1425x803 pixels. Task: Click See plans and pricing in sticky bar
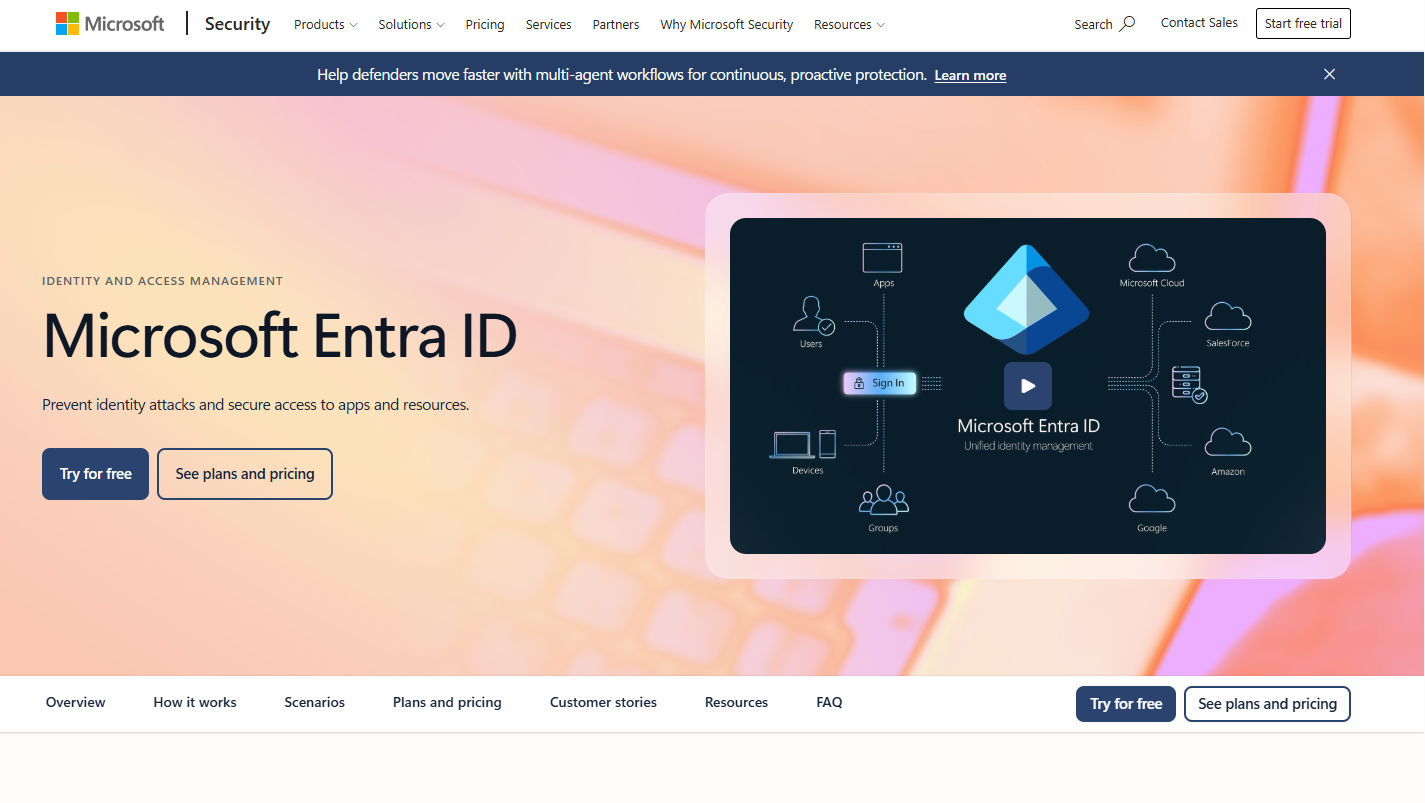(1267, 704)
